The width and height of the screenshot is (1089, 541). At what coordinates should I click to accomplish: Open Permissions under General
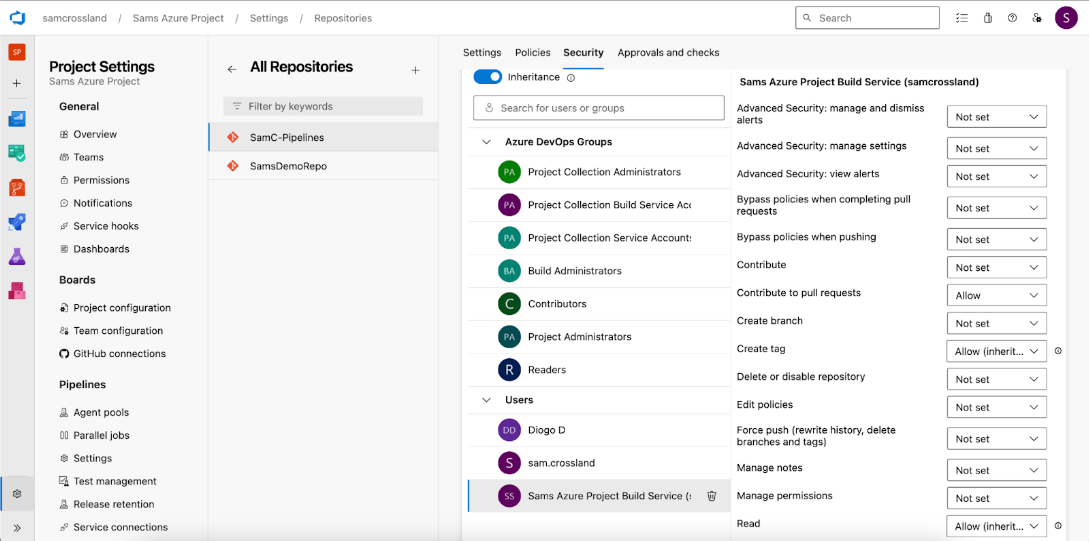click(101, 180)
